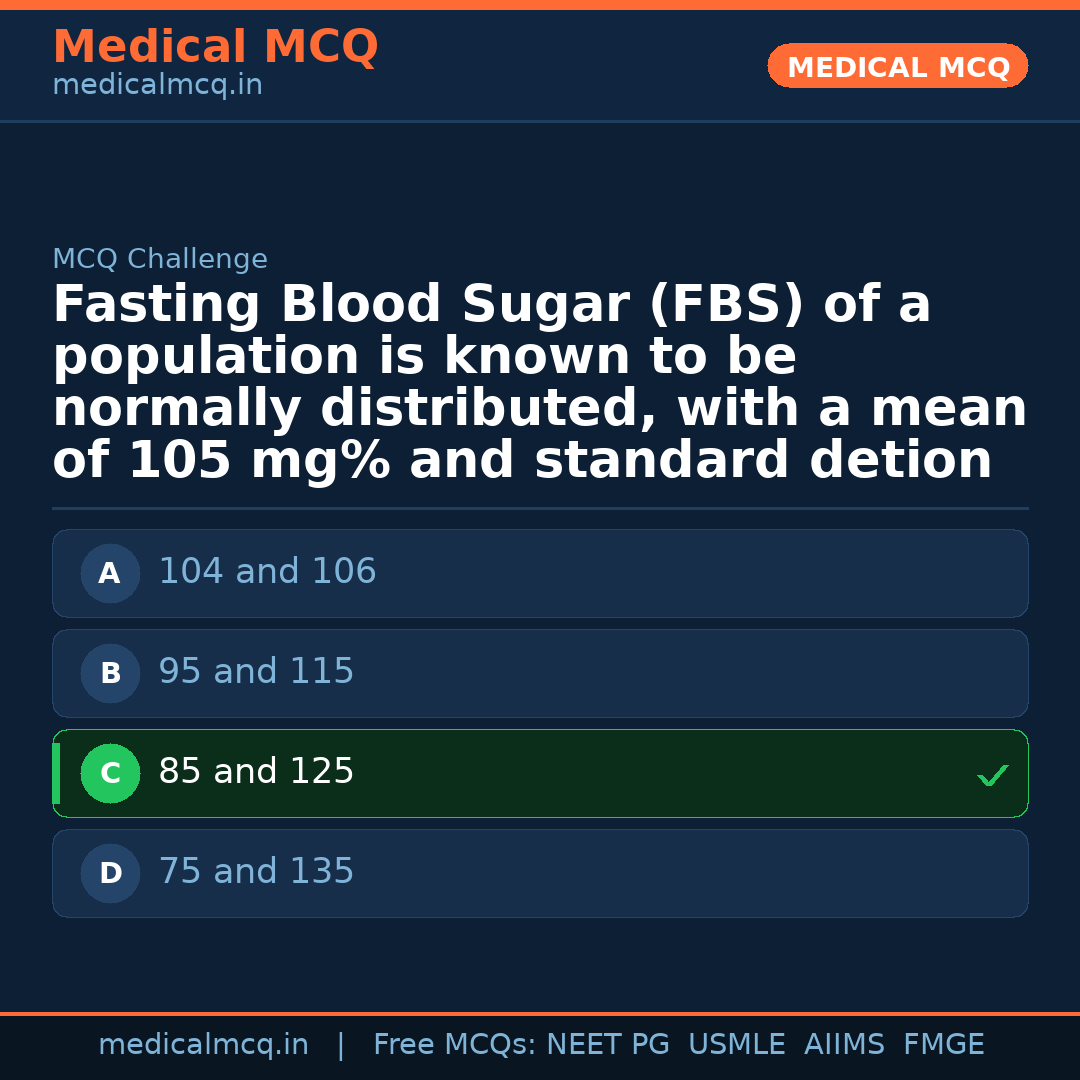1080x1080 pixels.
Task: Open medicalmcq.in link in the footer
Action: click(203, 1045)
